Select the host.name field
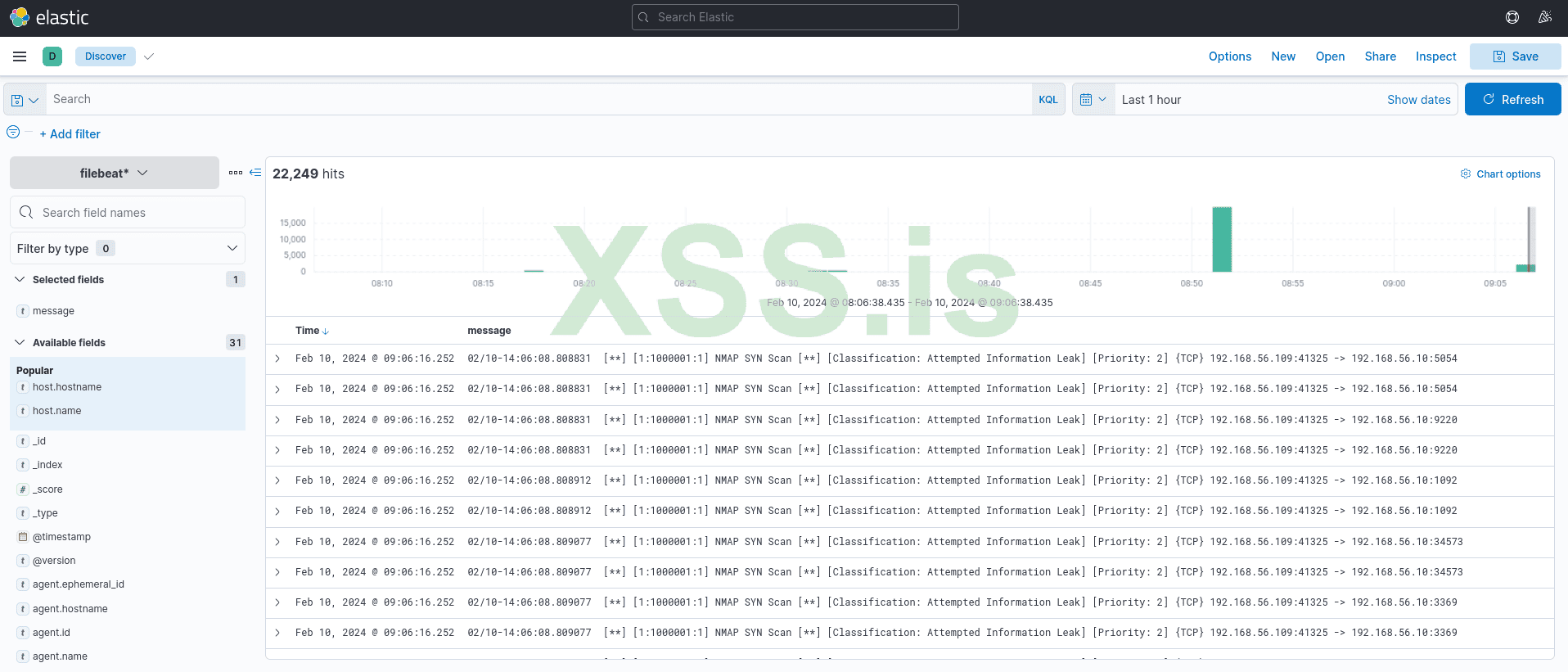This screenshot has height=672, width=1568. coord(57,411)
